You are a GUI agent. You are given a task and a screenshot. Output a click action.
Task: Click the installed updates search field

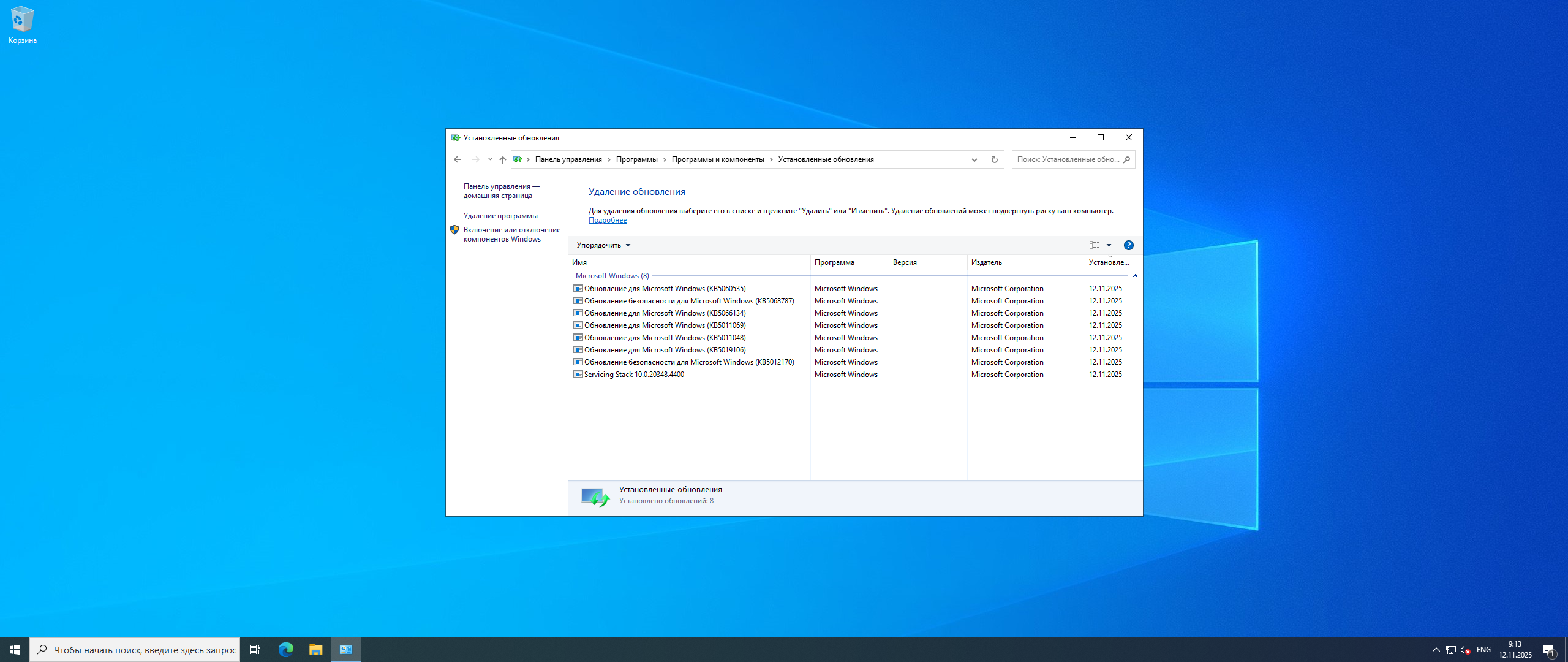click(1068, 159)
